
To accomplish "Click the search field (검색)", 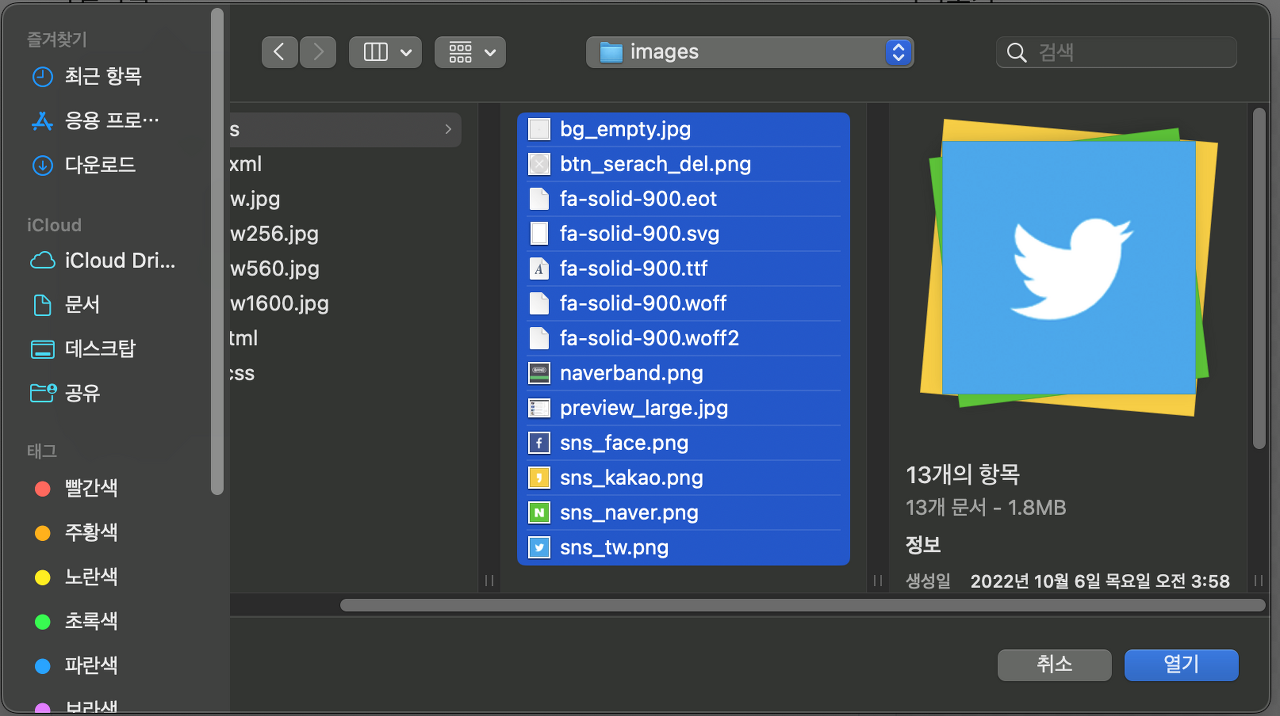I will tap(1116, 52).
